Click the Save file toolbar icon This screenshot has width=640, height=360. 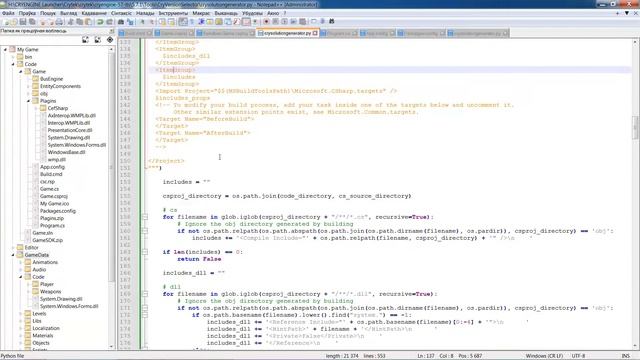[23, 21]
